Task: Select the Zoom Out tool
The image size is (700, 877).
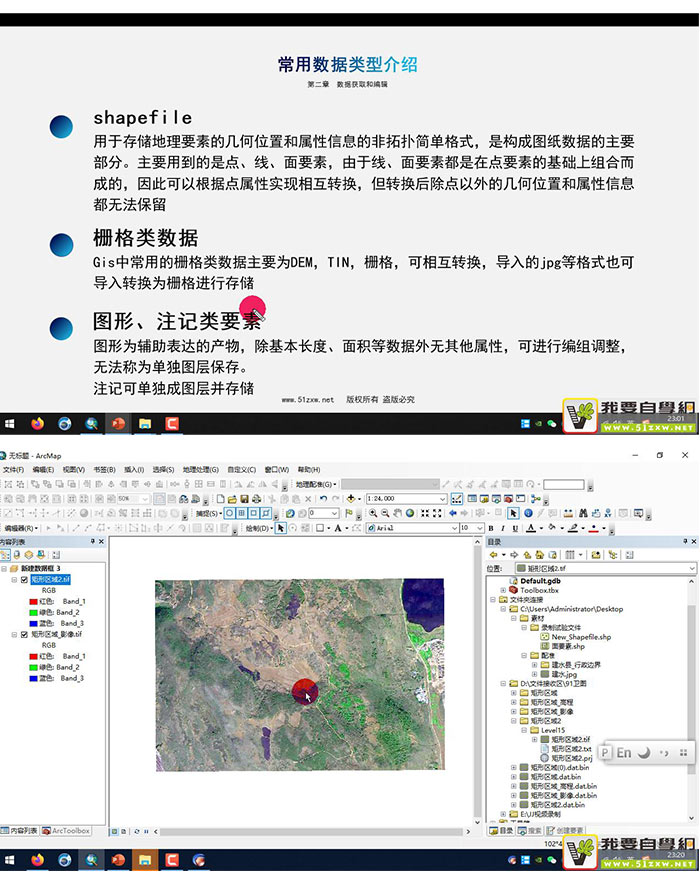Action: 385,513
